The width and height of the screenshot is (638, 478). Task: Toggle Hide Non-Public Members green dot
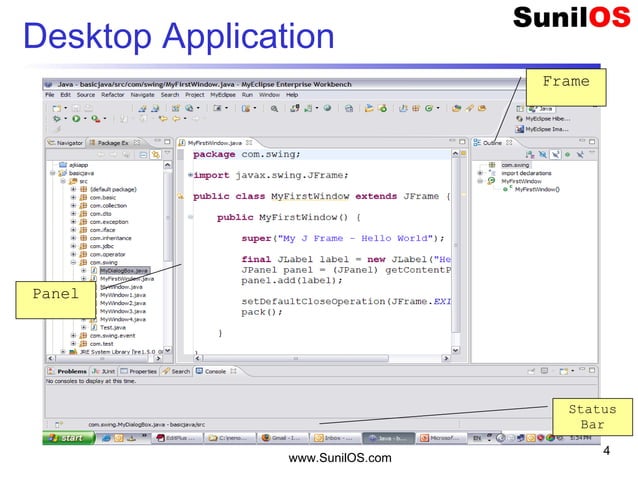coord(568,155)
